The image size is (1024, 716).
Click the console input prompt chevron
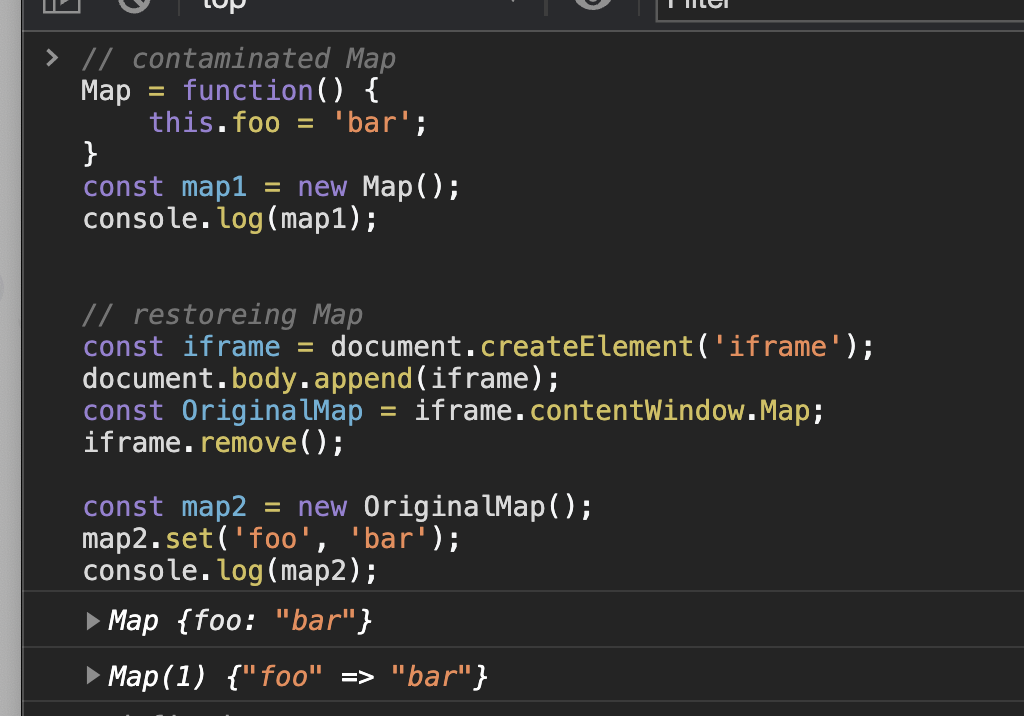[x=52, y=58]
